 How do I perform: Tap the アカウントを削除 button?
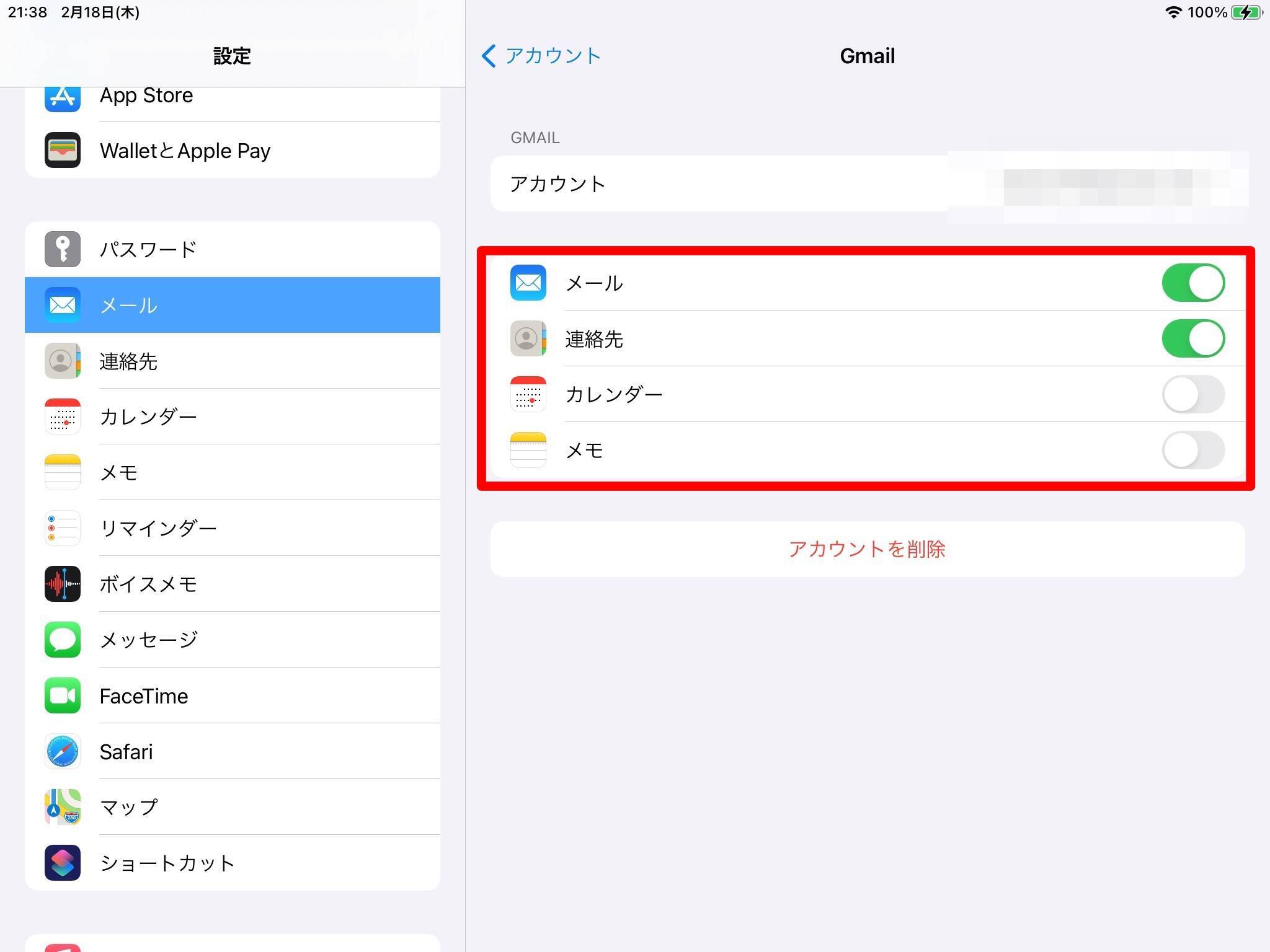pos(867,549)
